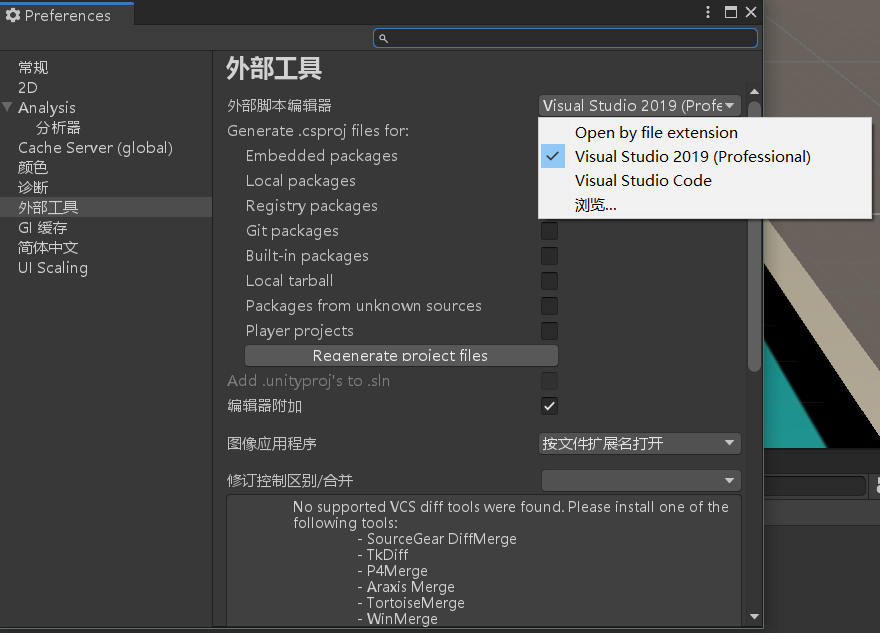Focus the Preferences search field
The width and height of the screenshot is (880, 633).
pyautogui.click(x=565, y=38)
